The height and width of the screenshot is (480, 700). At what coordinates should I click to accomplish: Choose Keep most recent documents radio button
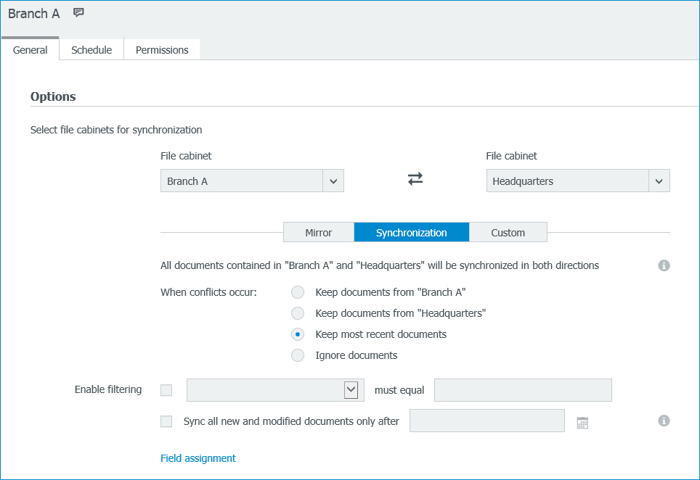(298, 334)
